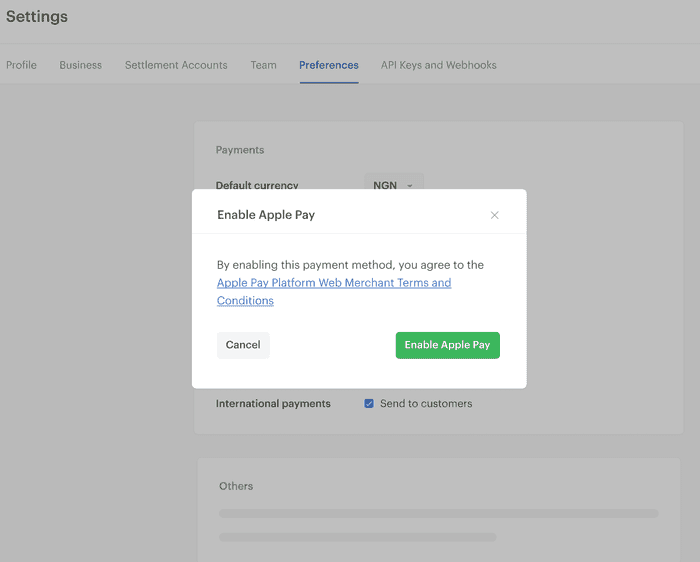Viewport: 700px width, 562px height.
Task: Click the Preferences tab
Action: [x=328, y=65]
